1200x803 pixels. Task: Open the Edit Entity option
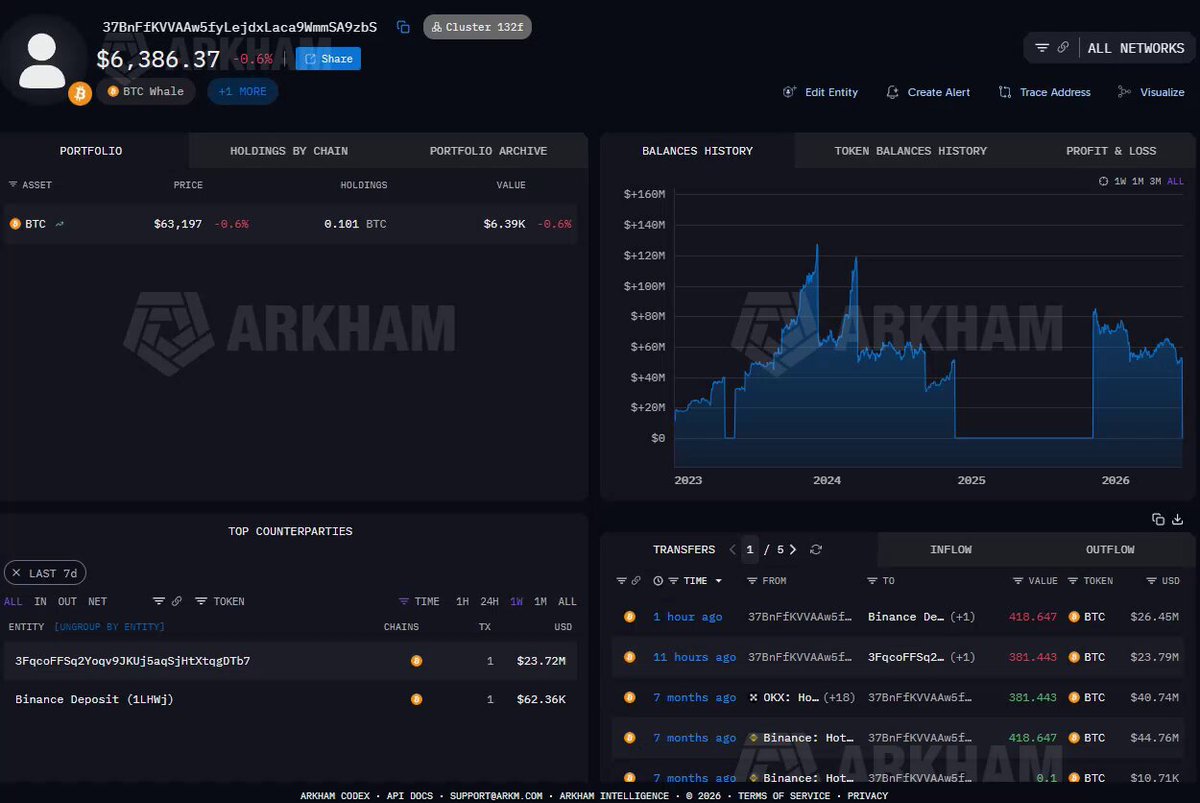[x=820, y=92]
